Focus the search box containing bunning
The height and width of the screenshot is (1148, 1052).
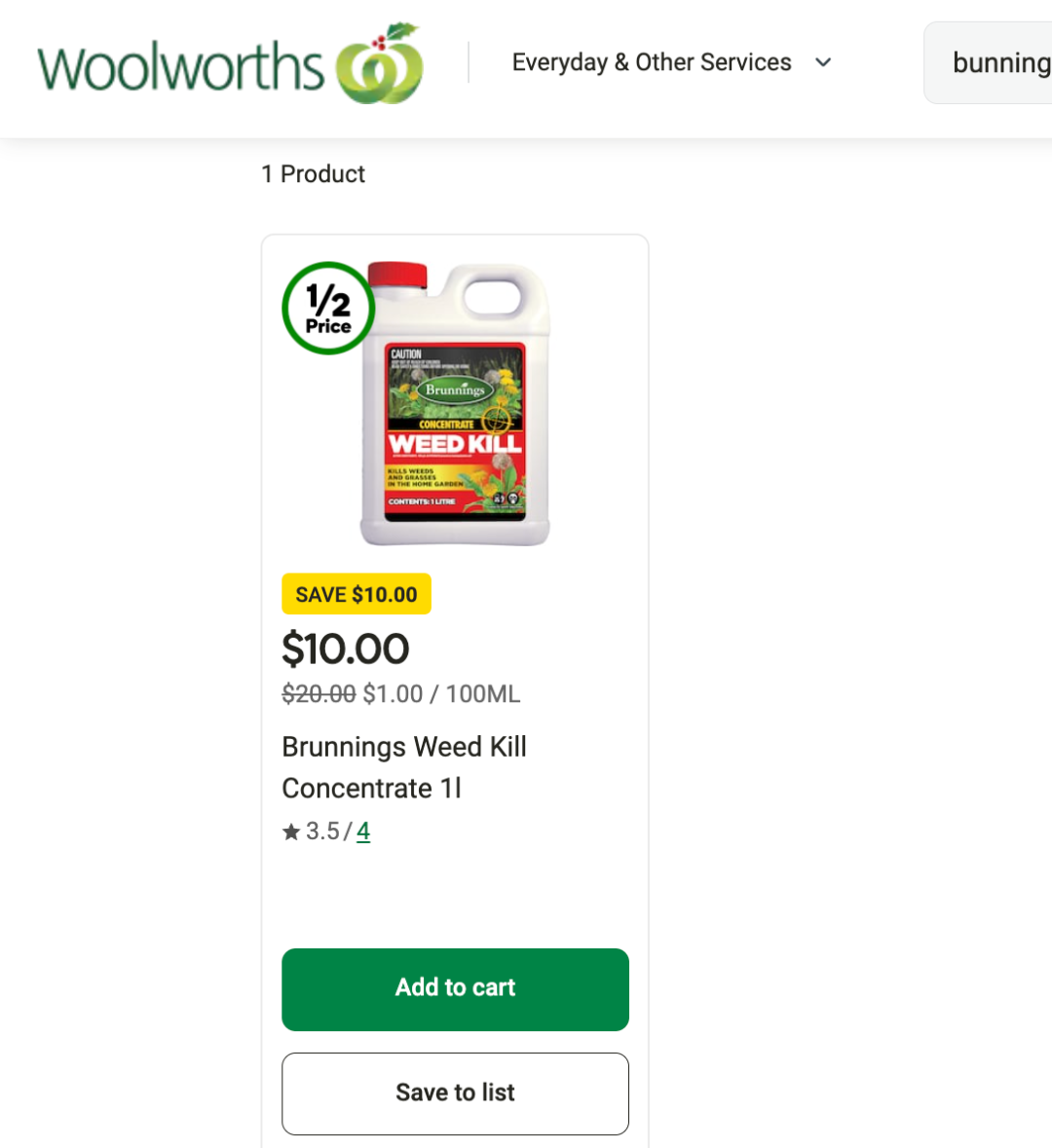(x=988, y=63)
